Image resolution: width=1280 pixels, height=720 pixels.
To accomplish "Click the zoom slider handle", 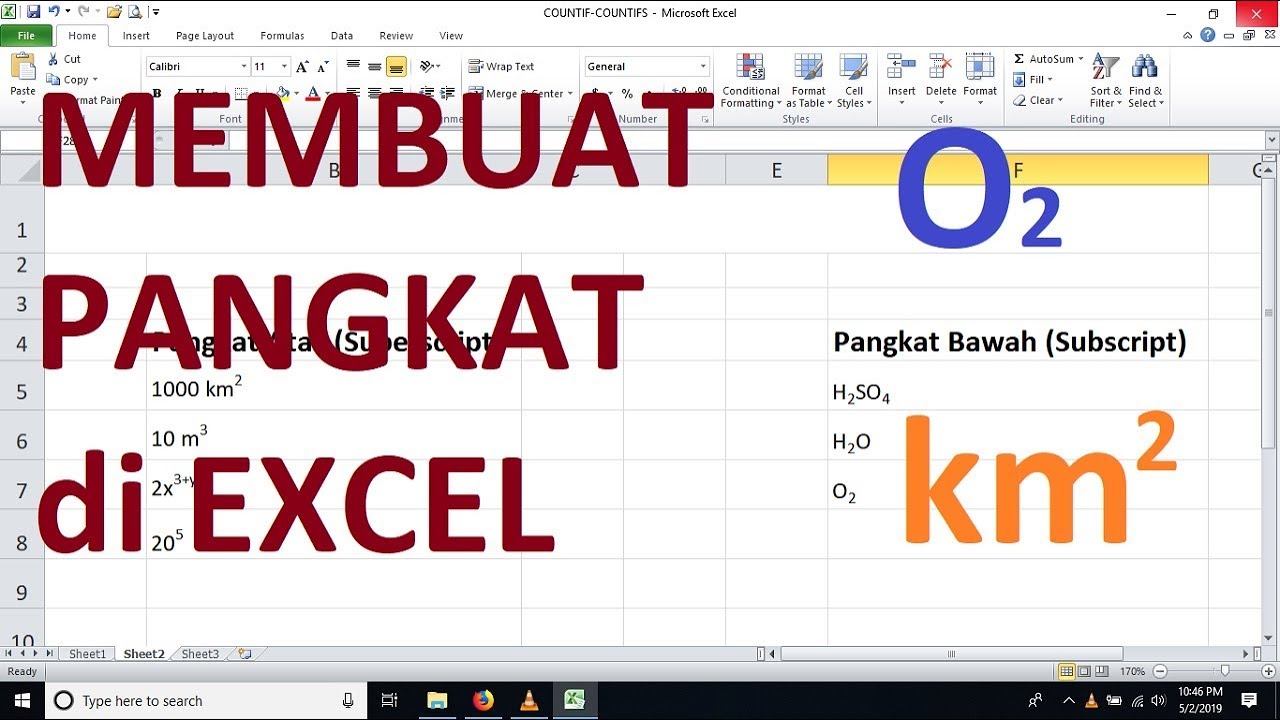I will click(1224, 671).
